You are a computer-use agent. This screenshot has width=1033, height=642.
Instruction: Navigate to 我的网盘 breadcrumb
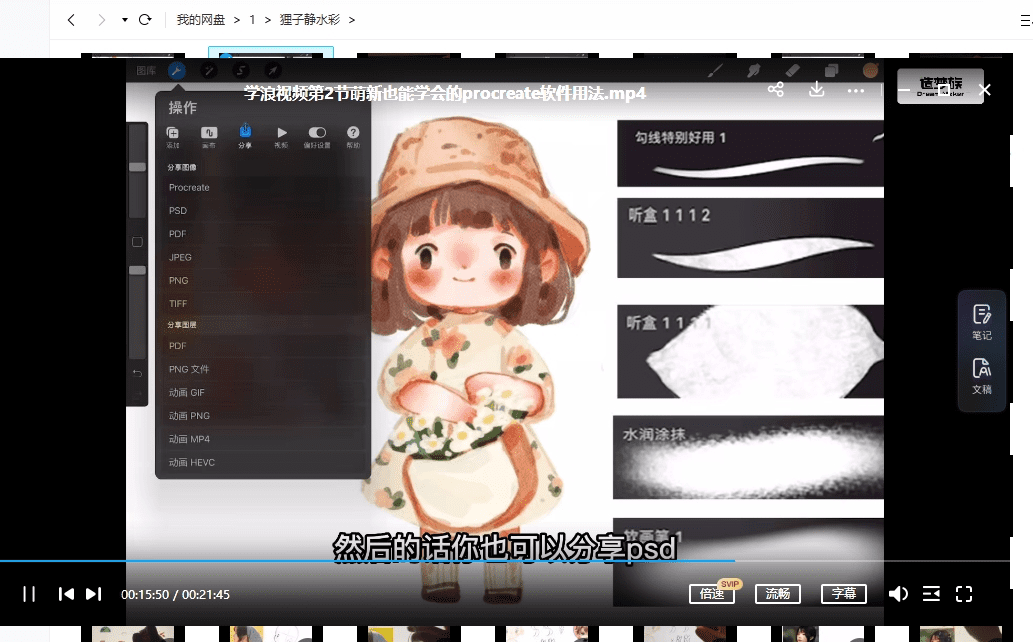pyautogui.click(x=201, y=20)
